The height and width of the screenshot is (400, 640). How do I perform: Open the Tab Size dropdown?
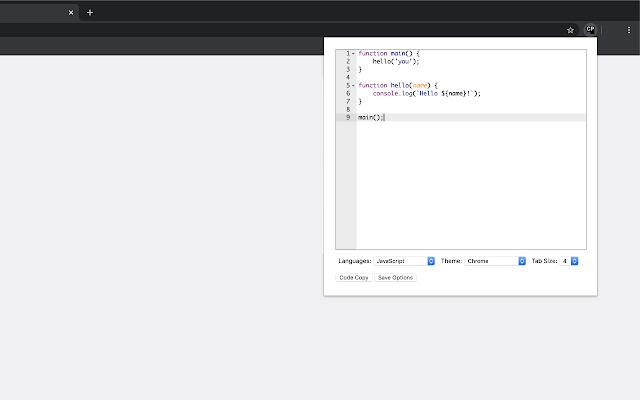tap(569, 261)
